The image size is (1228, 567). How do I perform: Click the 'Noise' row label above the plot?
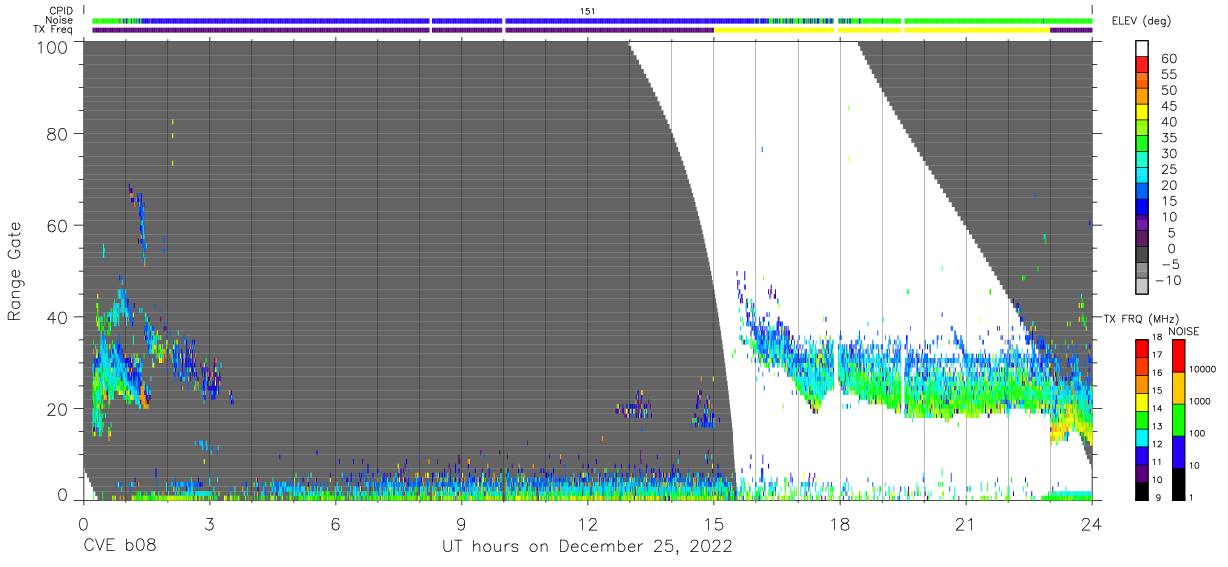tap(60, 20)
